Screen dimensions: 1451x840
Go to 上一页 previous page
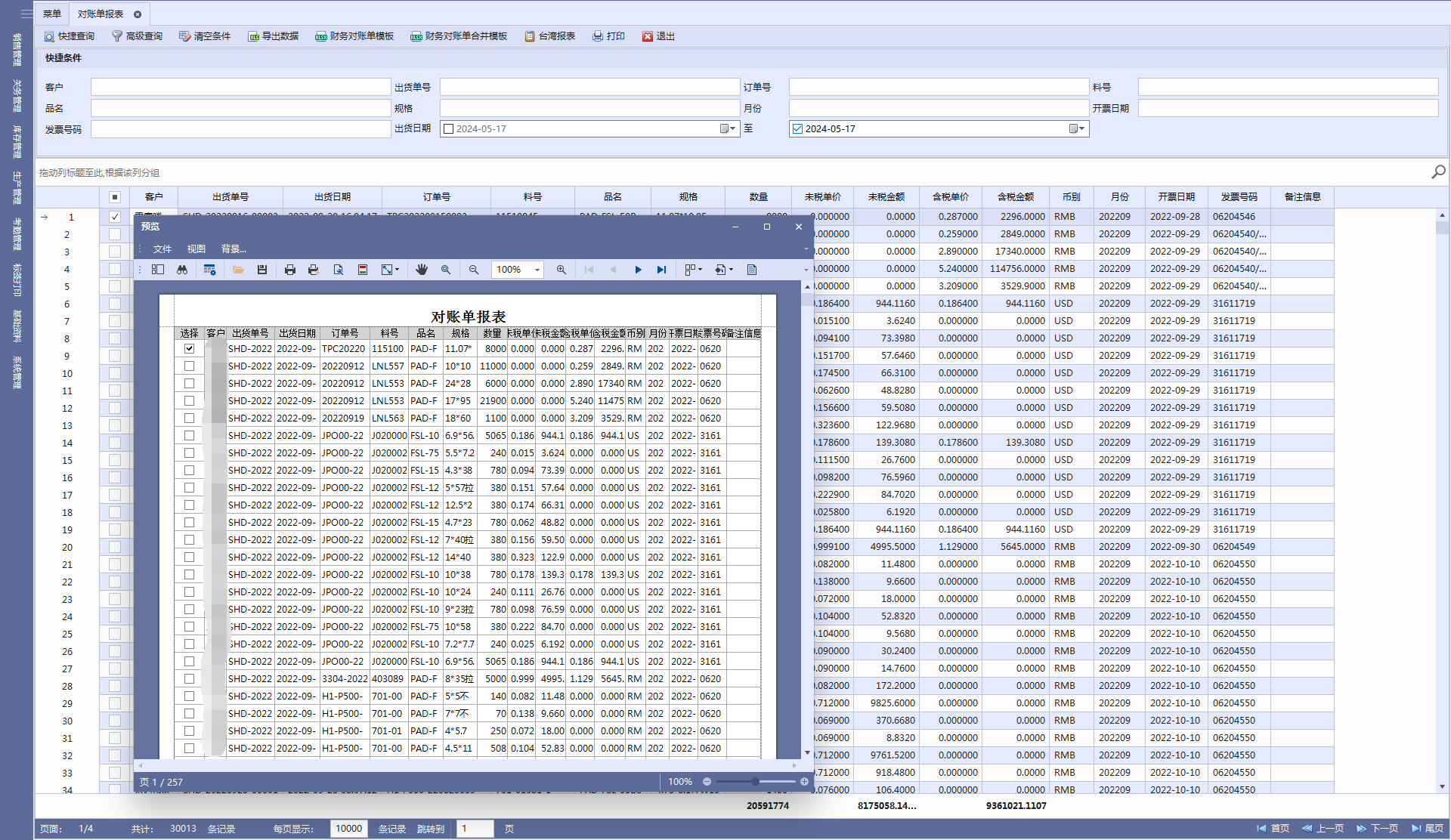tap(1323, 829)
